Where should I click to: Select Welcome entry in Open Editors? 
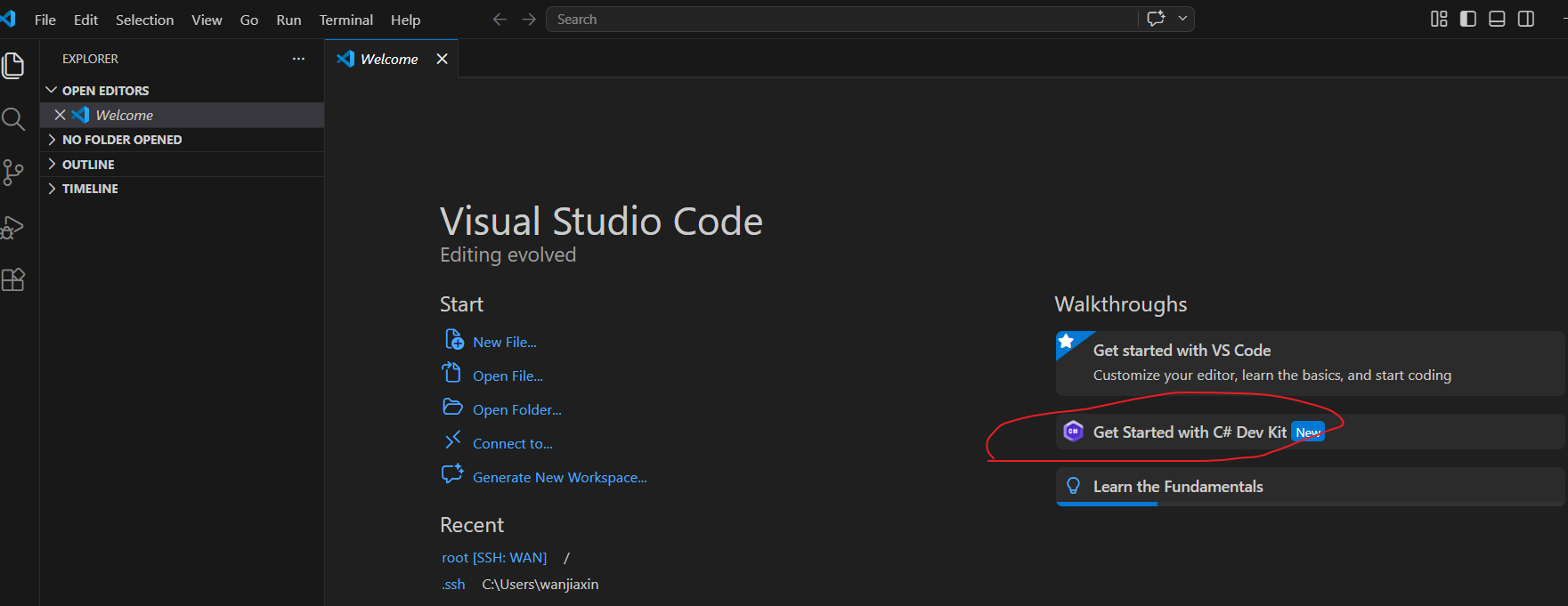182,115
